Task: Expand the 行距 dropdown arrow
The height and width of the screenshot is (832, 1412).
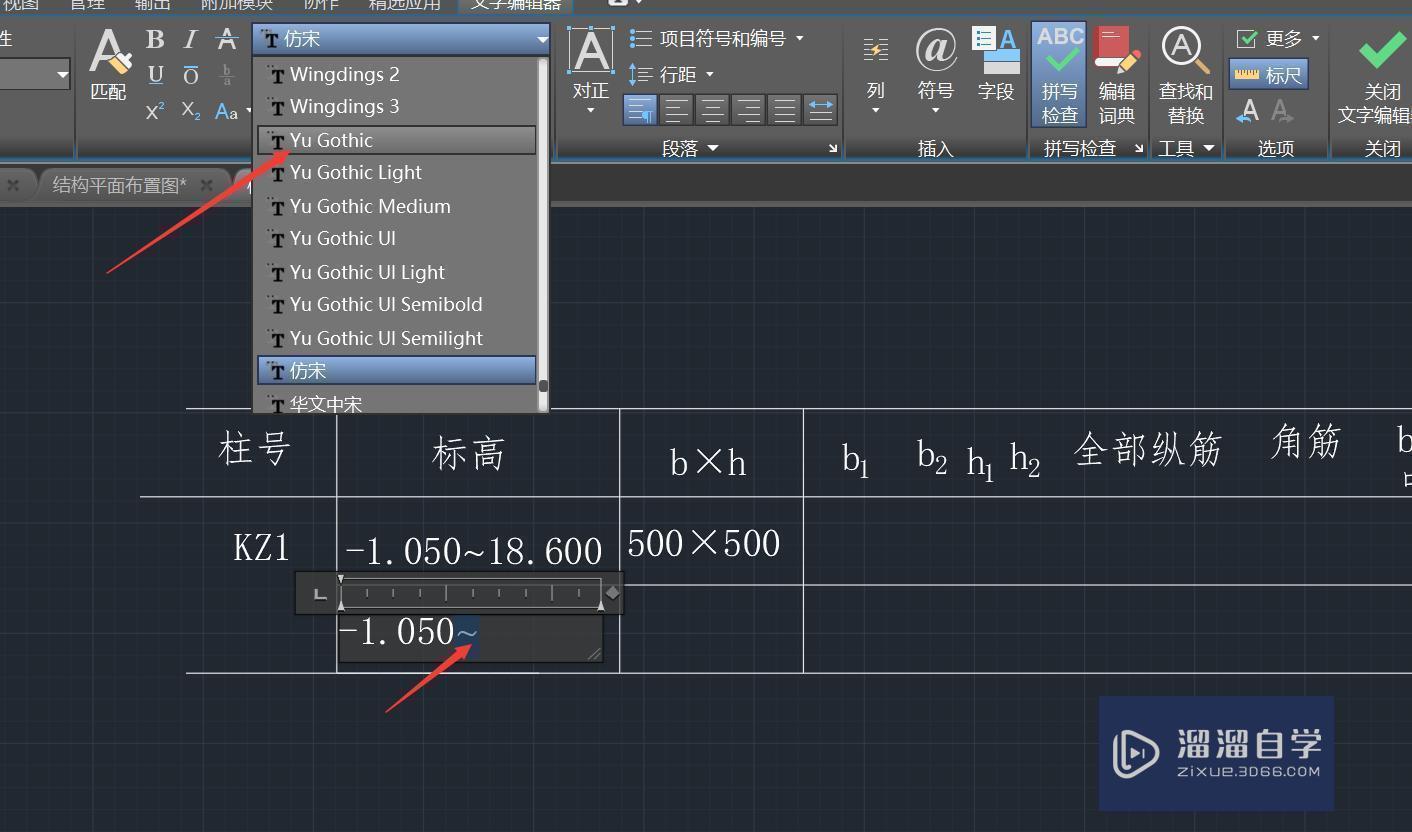Action: (710, 75)
